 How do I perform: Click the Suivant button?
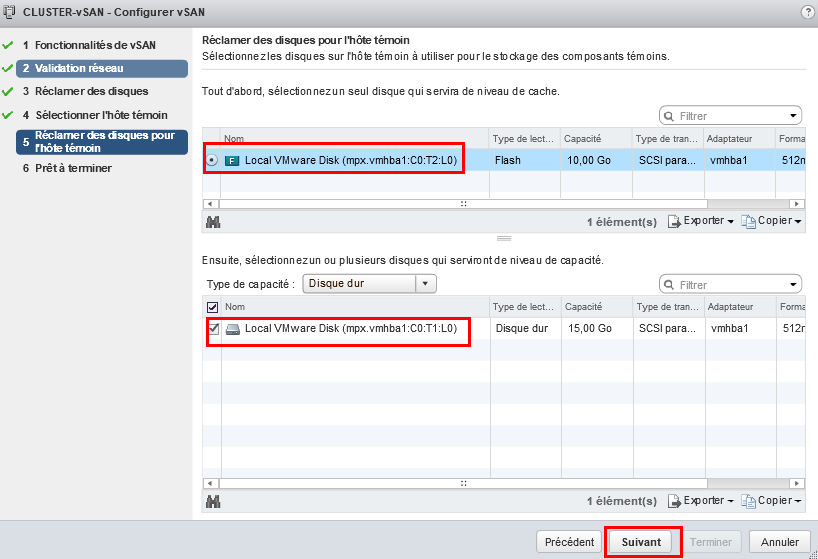641,542
